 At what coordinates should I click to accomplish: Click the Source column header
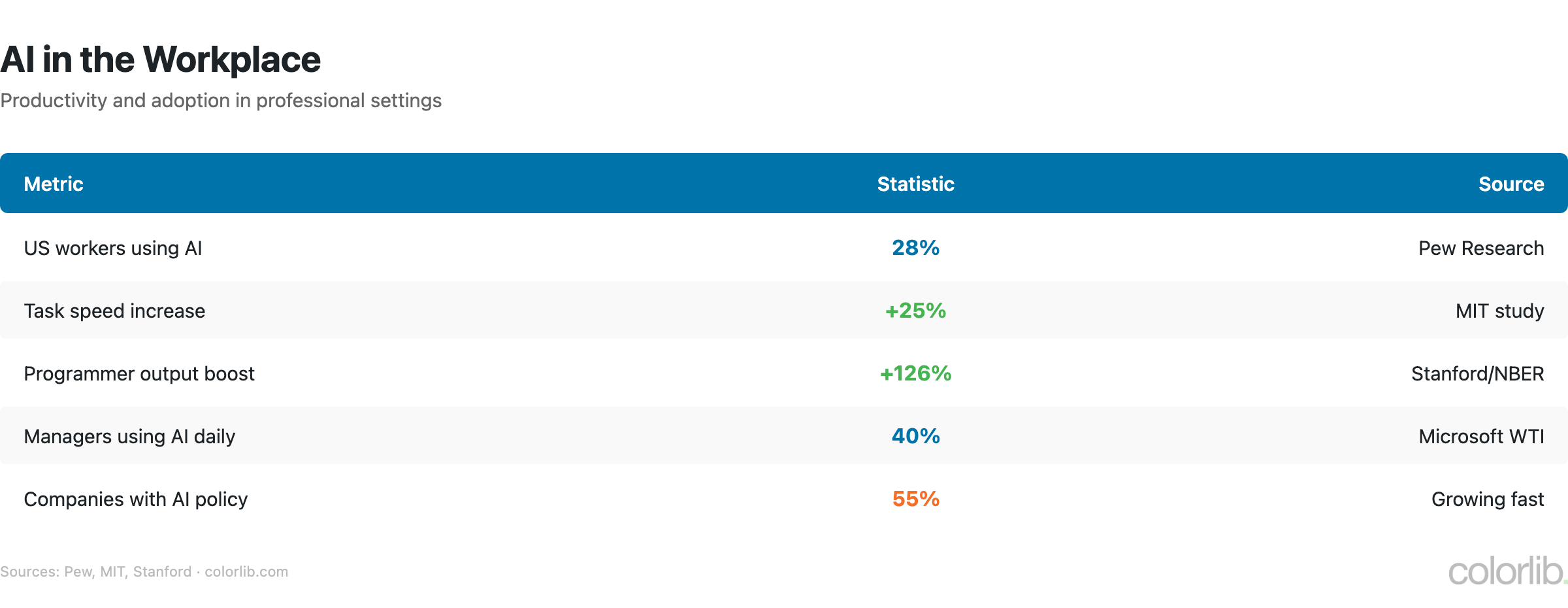(1511, 184)
